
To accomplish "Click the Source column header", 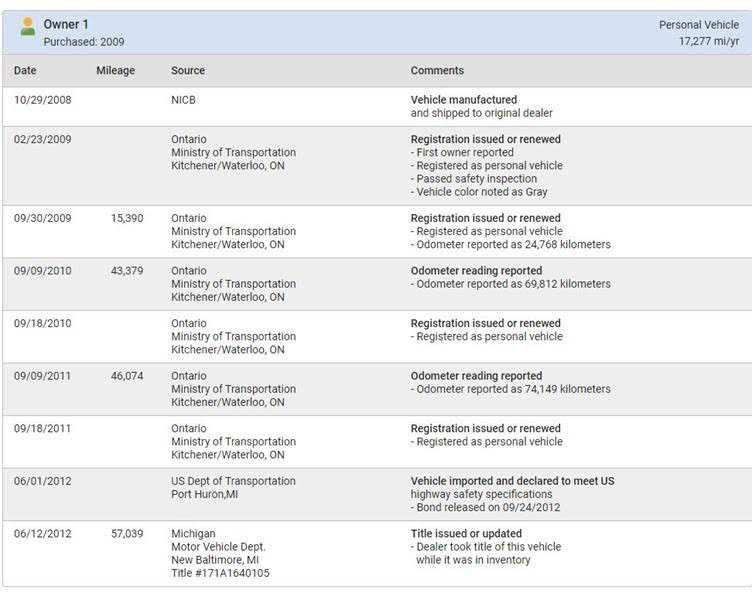I will pyautogui.click(x=188, y=71).
